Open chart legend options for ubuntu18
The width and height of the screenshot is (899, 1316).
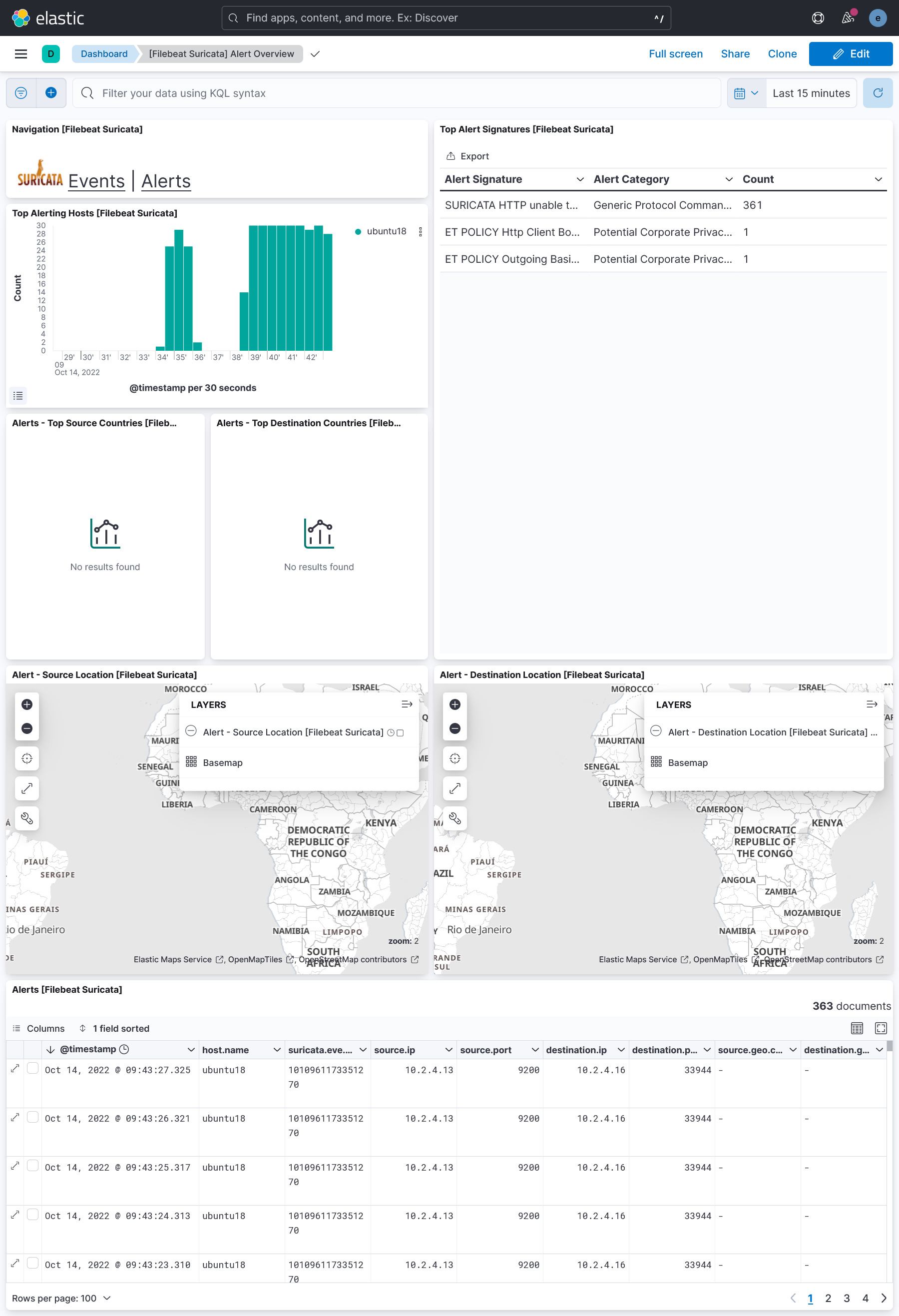pyautogui.click(x=420, y=232)
